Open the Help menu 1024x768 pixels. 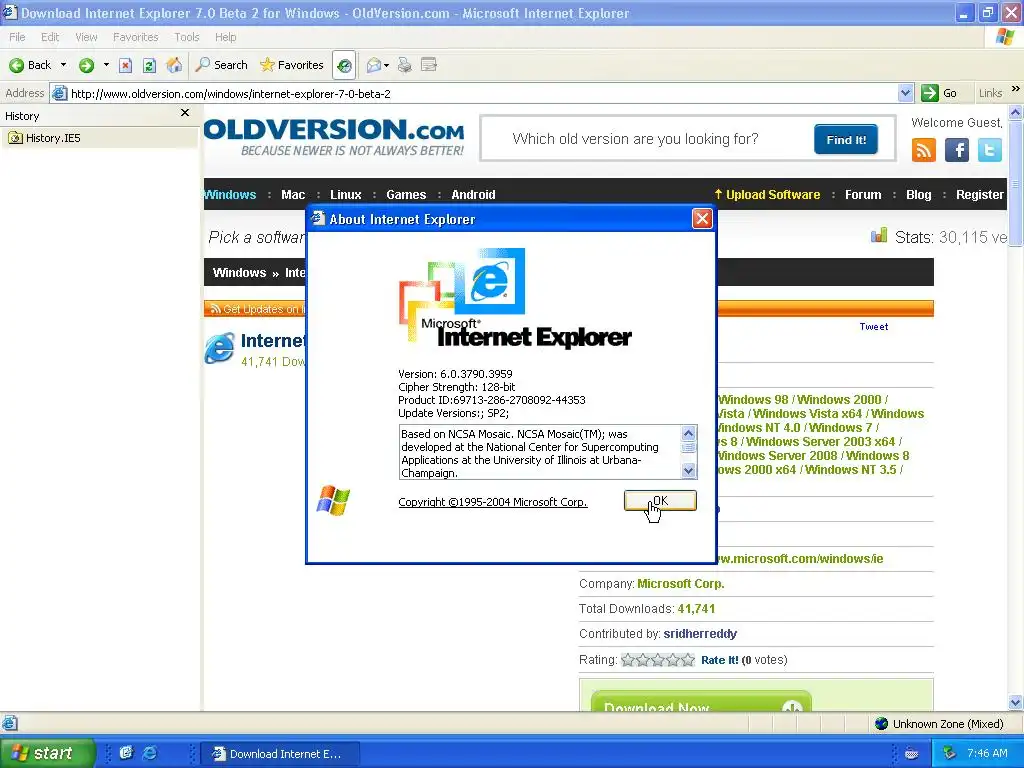pos(225,37)
